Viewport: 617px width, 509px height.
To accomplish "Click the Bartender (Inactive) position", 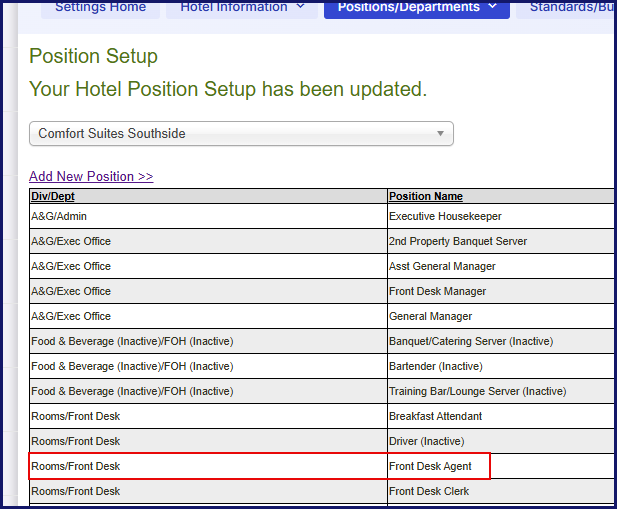I will click(x=435, y=366).
